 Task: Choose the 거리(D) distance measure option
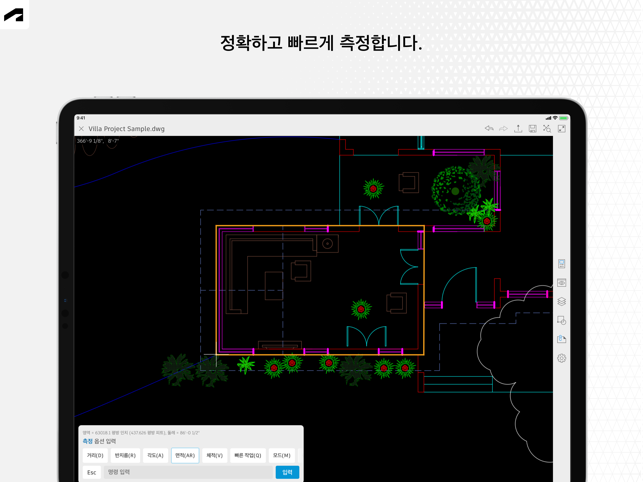point(95,456)
